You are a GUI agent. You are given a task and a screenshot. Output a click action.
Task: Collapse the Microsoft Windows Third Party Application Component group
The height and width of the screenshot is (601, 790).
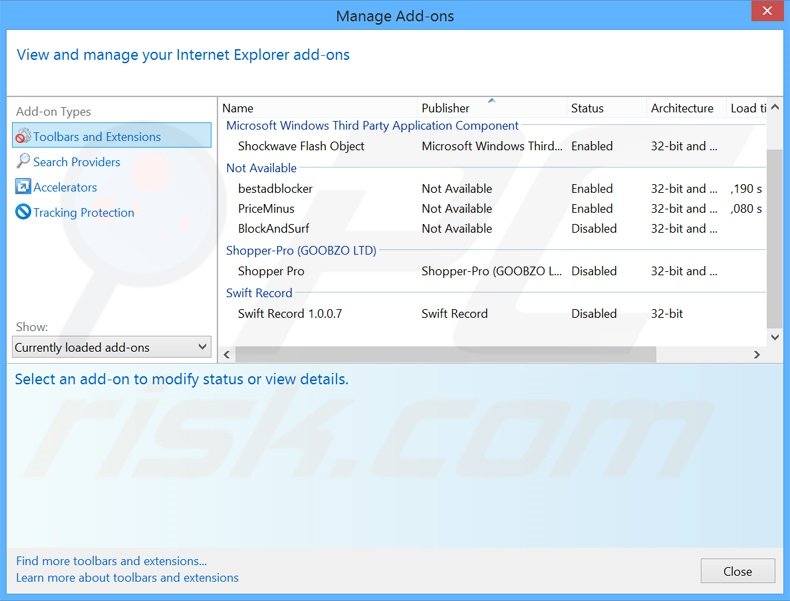(x=372, y=125)
